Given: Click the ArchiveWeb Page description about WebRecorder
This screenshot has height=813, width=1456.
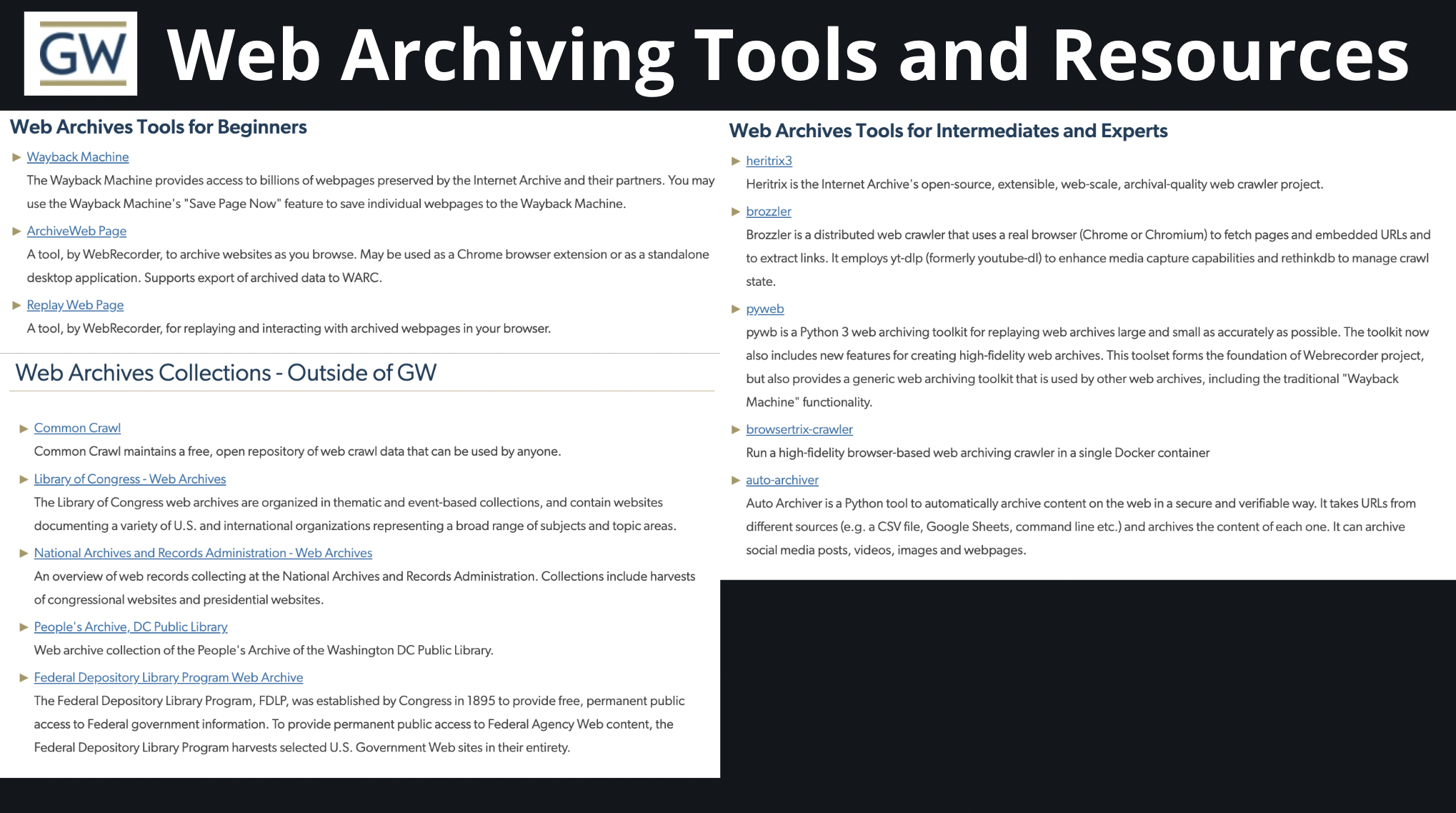Looking at the screenshot, I should point(368,266).
